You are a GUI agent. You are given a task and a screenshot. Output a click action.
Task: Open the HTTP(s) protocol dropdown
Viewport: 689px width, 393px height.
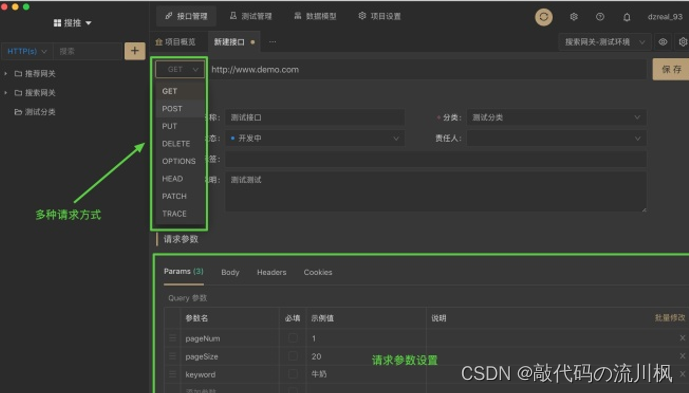tap(27, 51)
